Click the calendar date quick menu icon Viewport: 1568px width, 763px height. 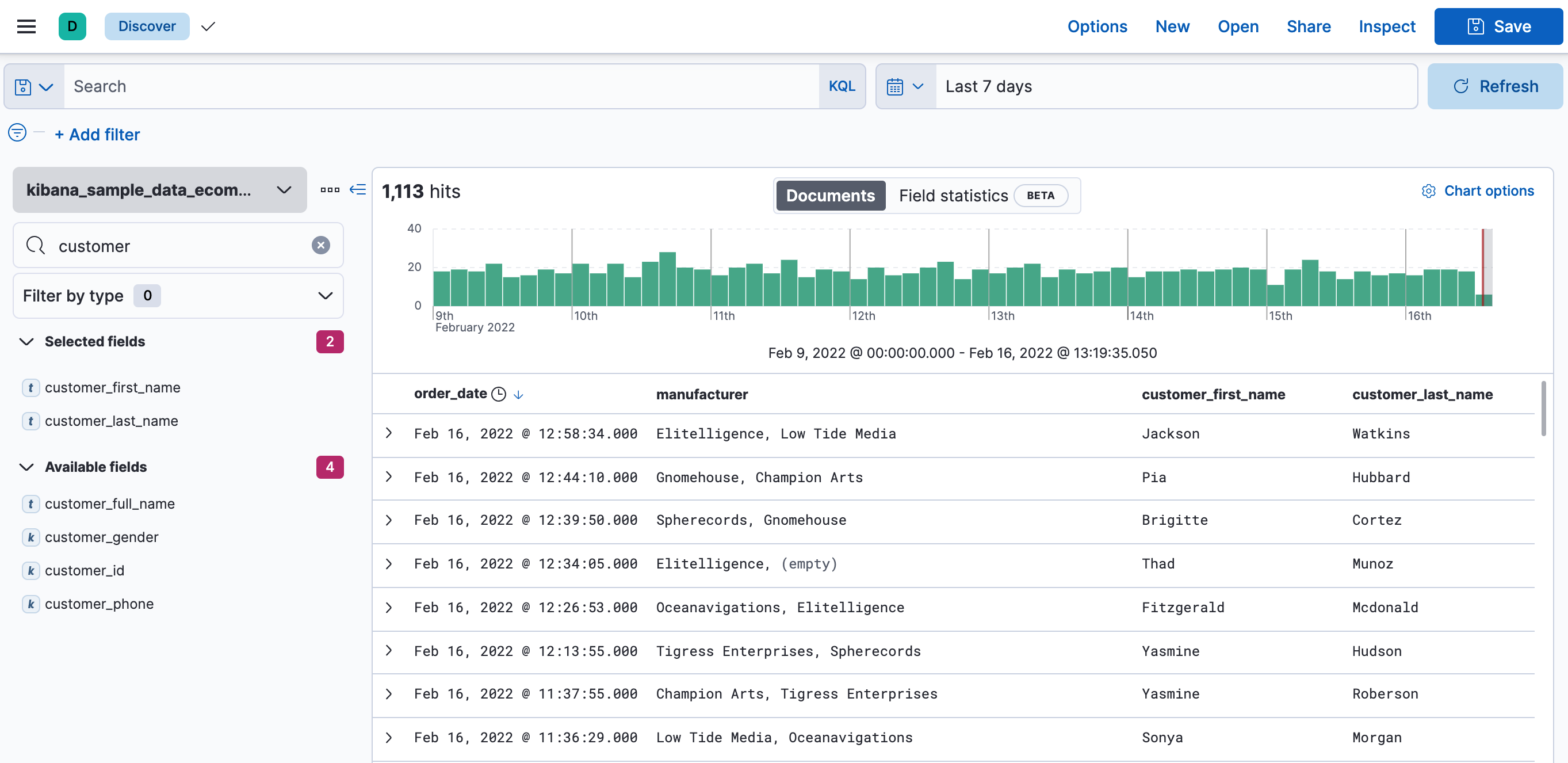pos(905,86)
